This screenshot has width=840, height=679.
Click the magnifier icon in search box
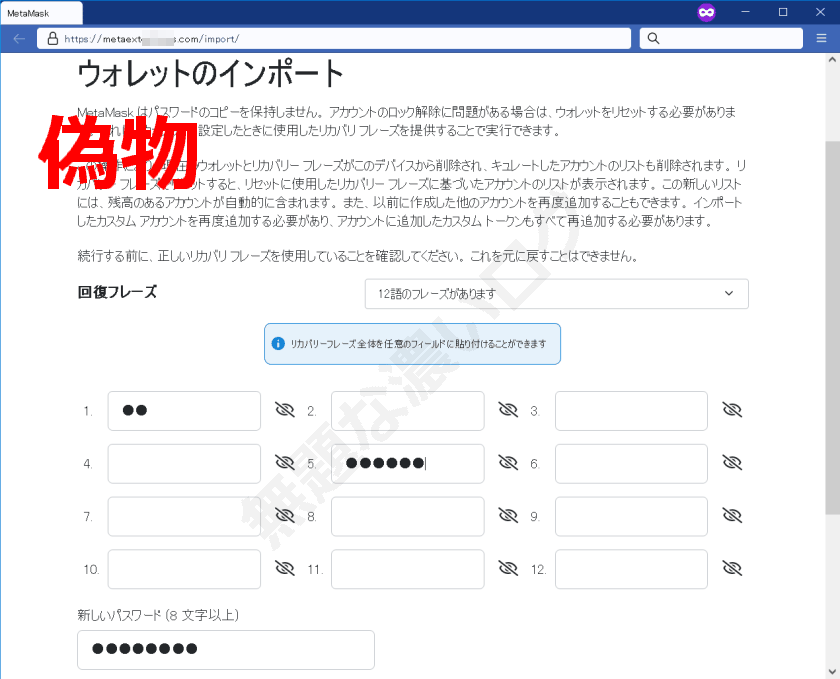coord(653,39)
